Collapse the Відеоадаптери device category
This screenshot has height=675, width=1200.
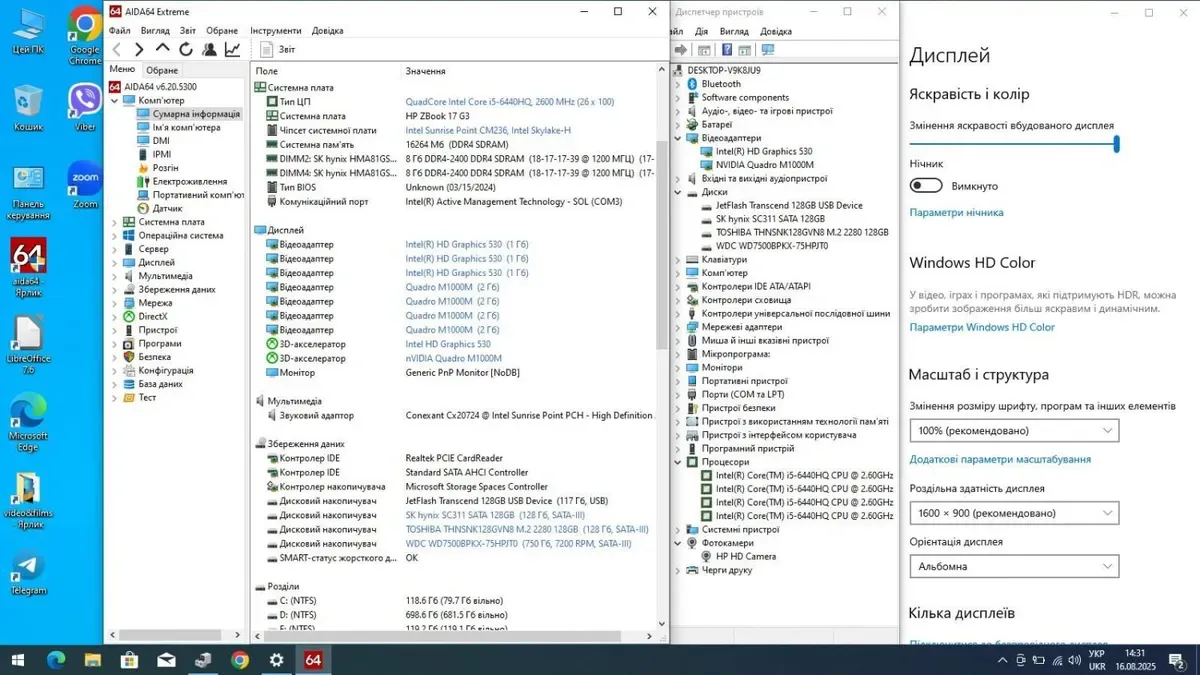coord(678,138)
